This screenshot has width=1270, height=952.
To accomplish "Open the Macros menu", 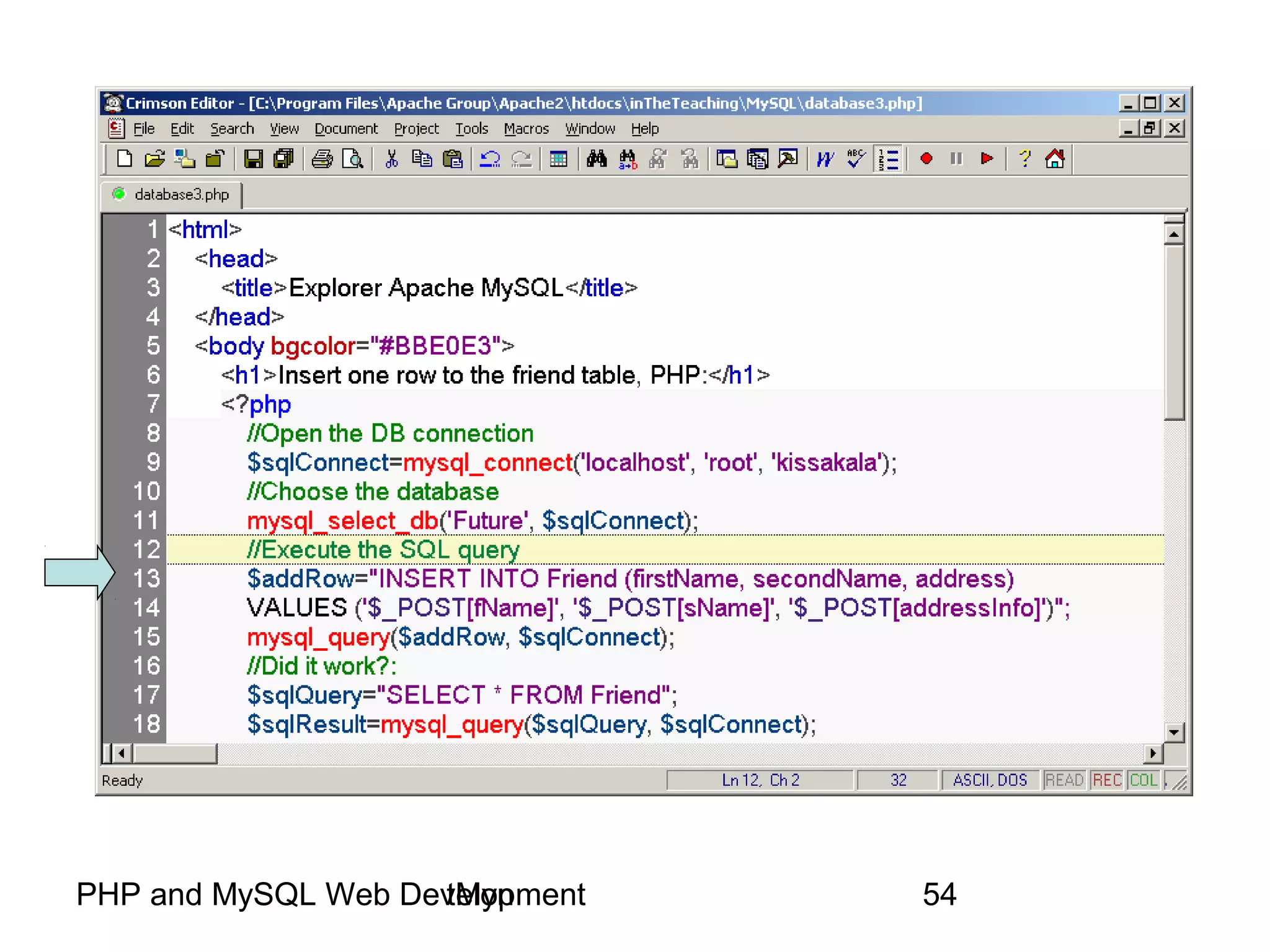I will (526, 129).
